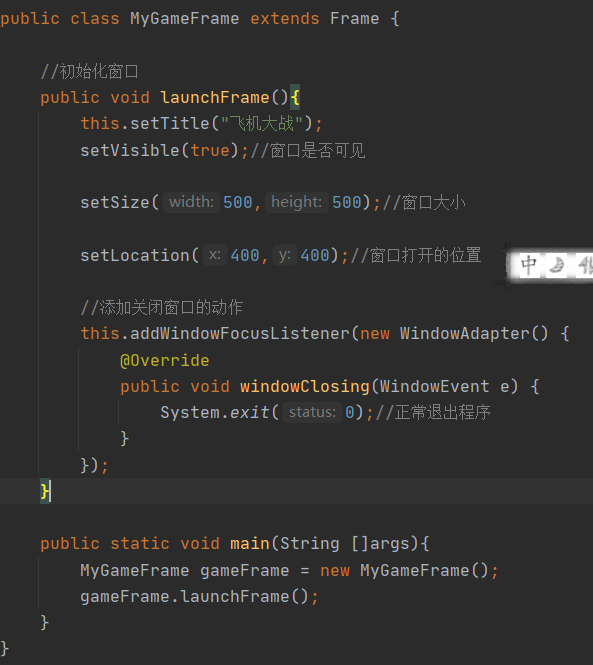The width and height of the screenshot is (593, 665).
Task: Click the gameFrame.launchFrame() call
Action: (199, 597)
